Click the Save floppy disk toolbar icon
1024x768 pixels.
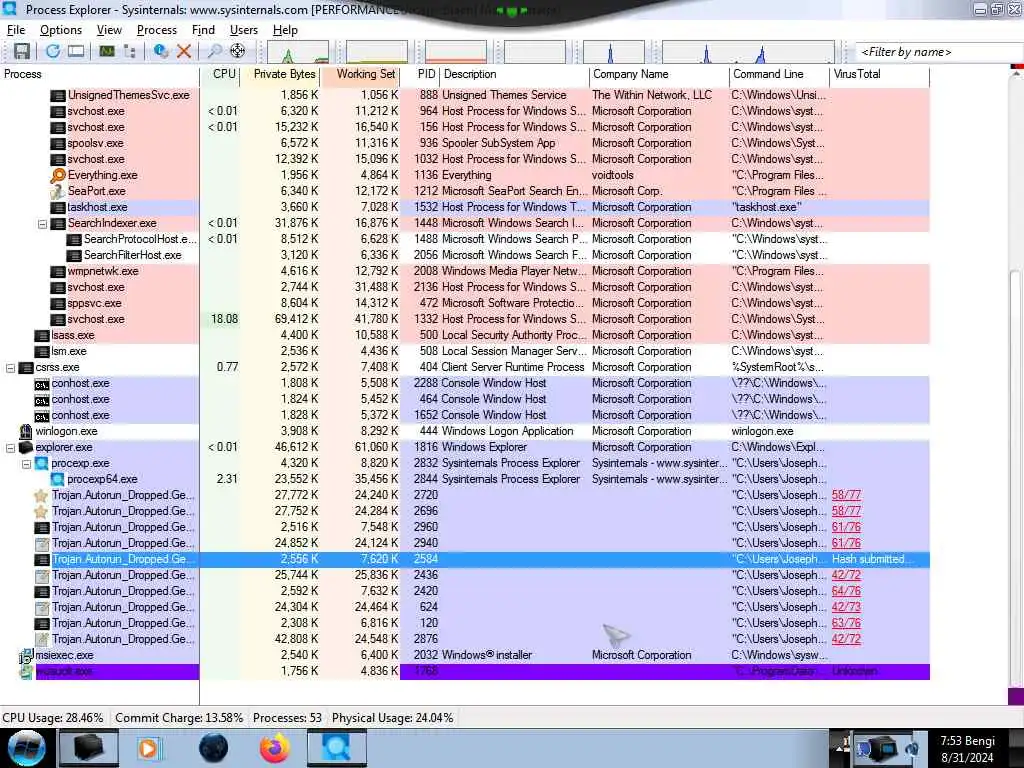22,51
